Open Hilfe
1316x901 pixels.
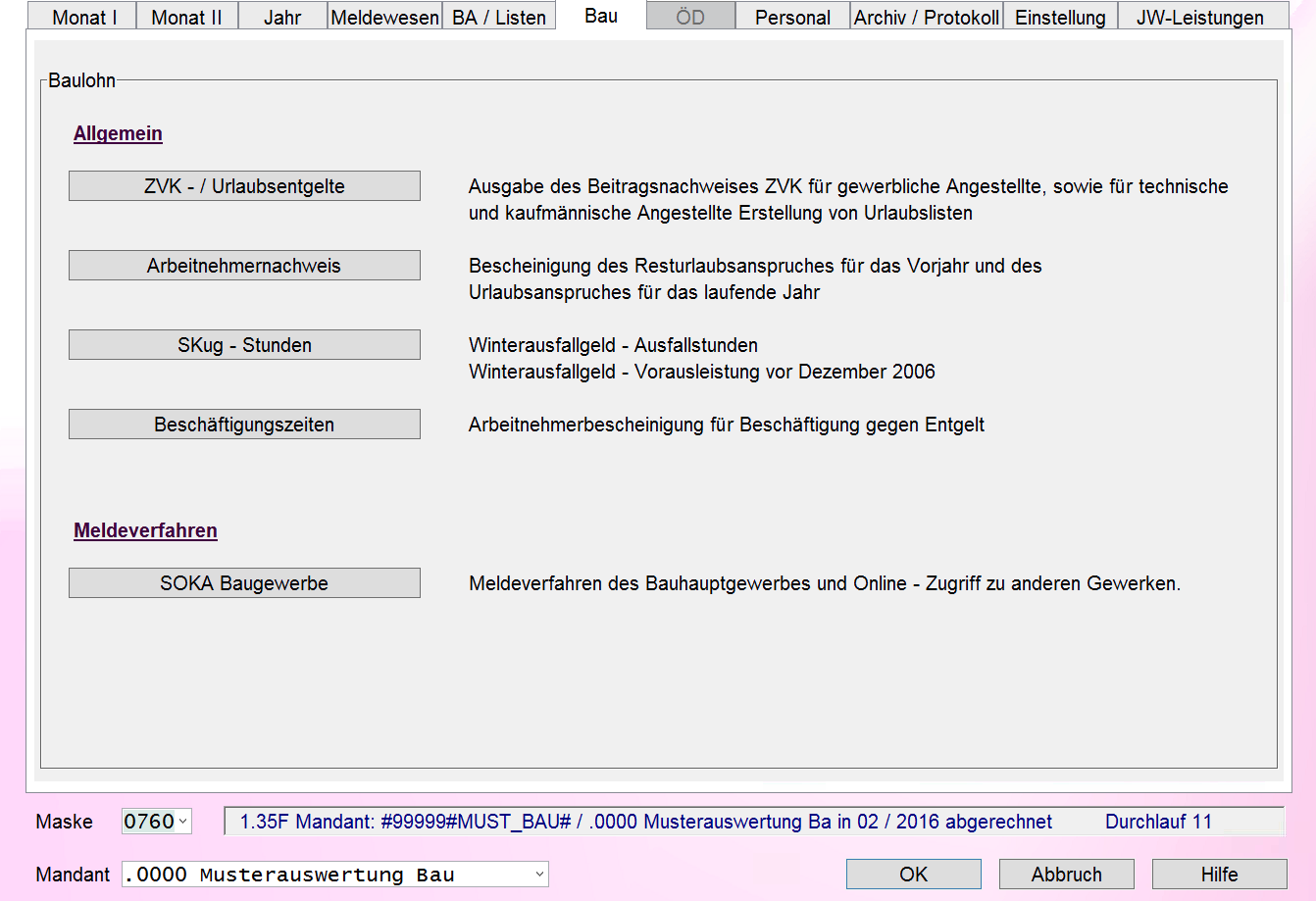tap(1220, 875)
